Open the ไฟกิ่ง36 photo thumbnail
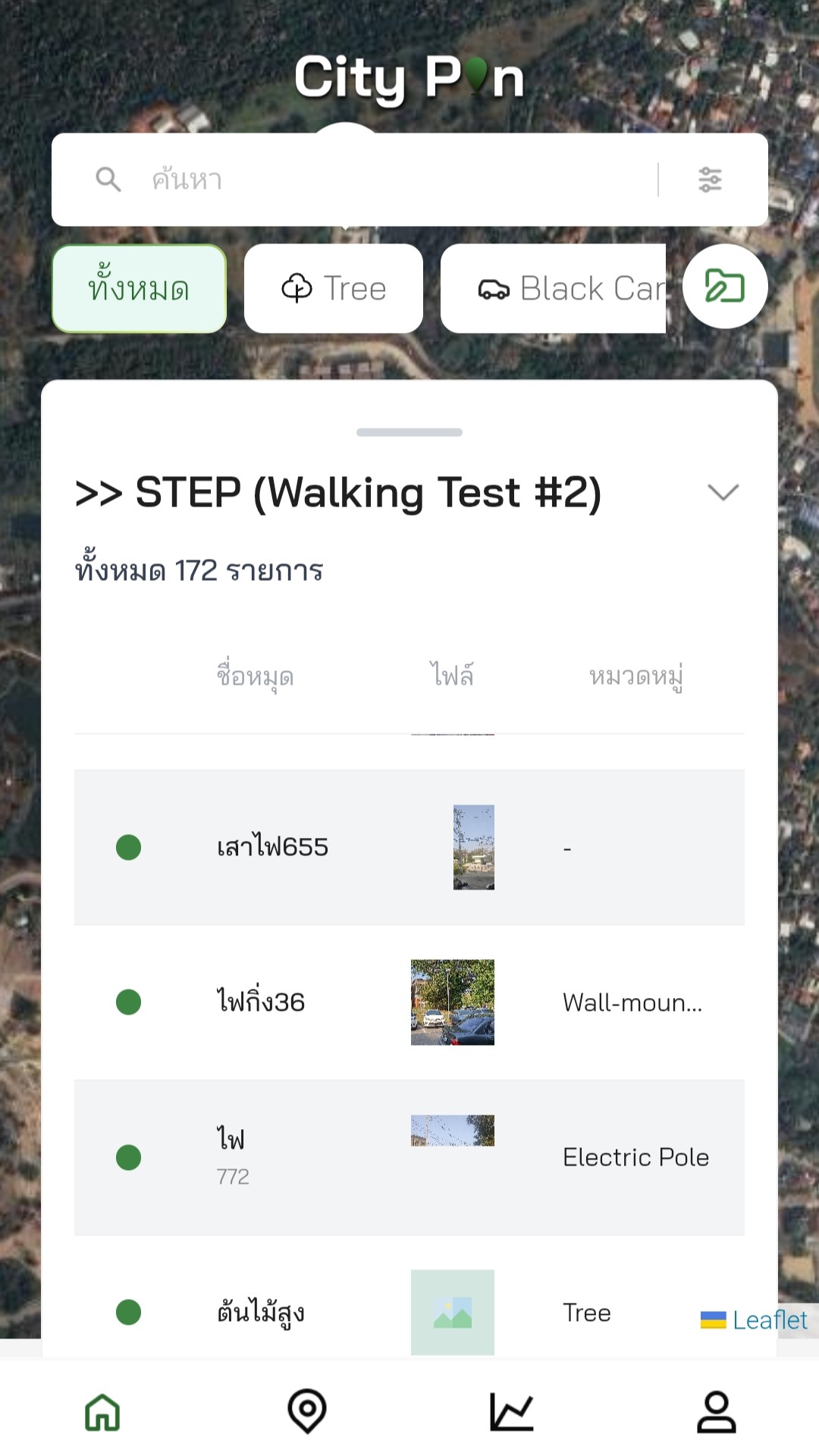 coord(453,1002)
